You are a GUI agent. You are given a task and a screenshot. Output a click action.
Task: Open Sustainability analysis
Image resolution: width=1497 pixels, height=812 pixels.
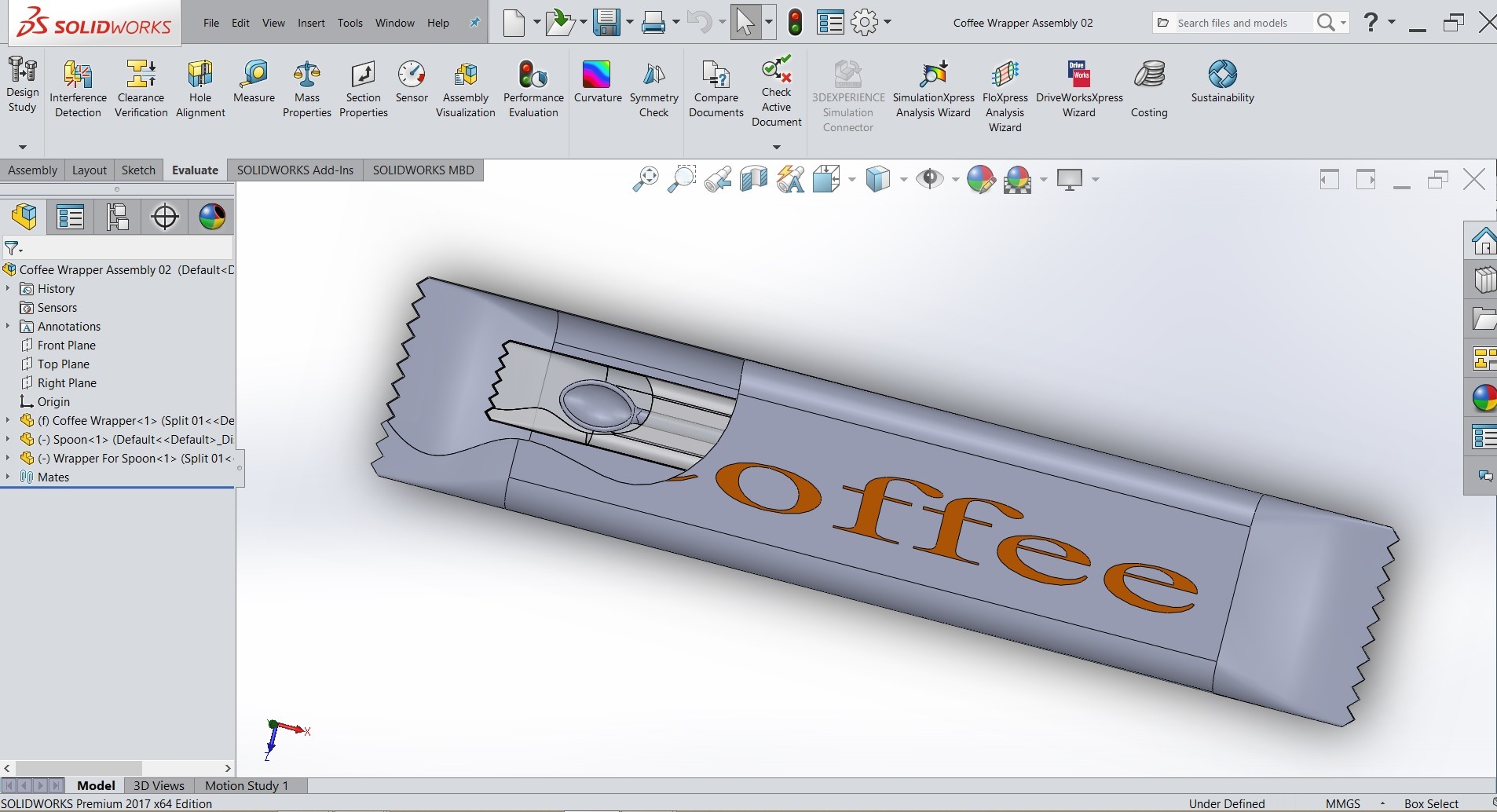point(1223,82)
